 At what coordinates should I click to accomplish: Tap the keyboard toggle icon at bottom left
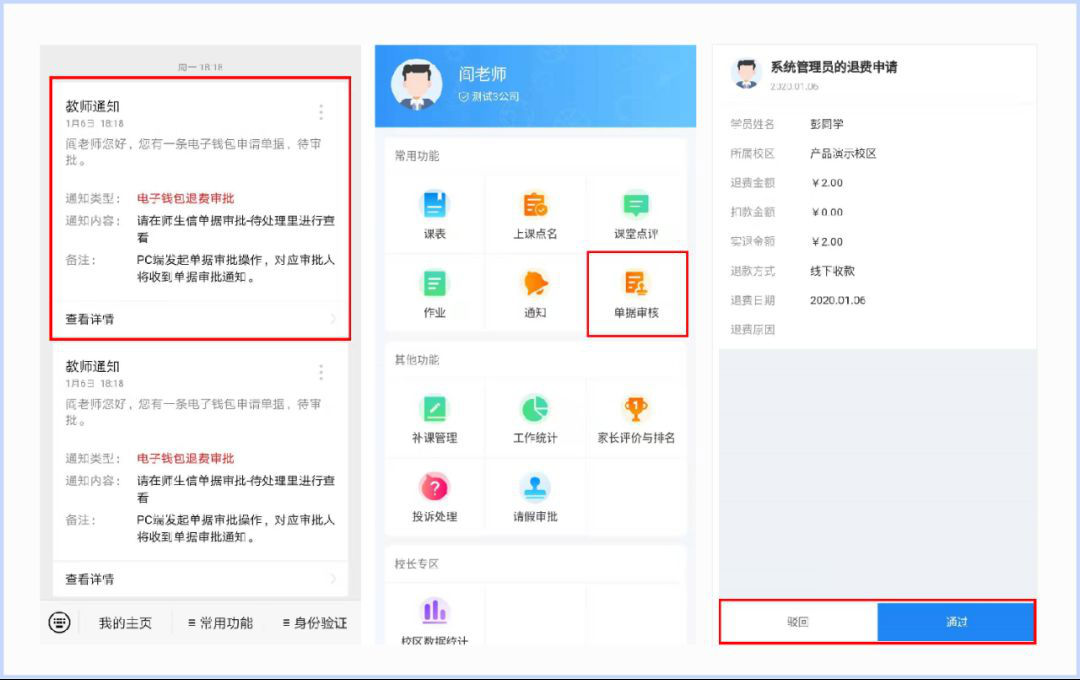[59, 622]
